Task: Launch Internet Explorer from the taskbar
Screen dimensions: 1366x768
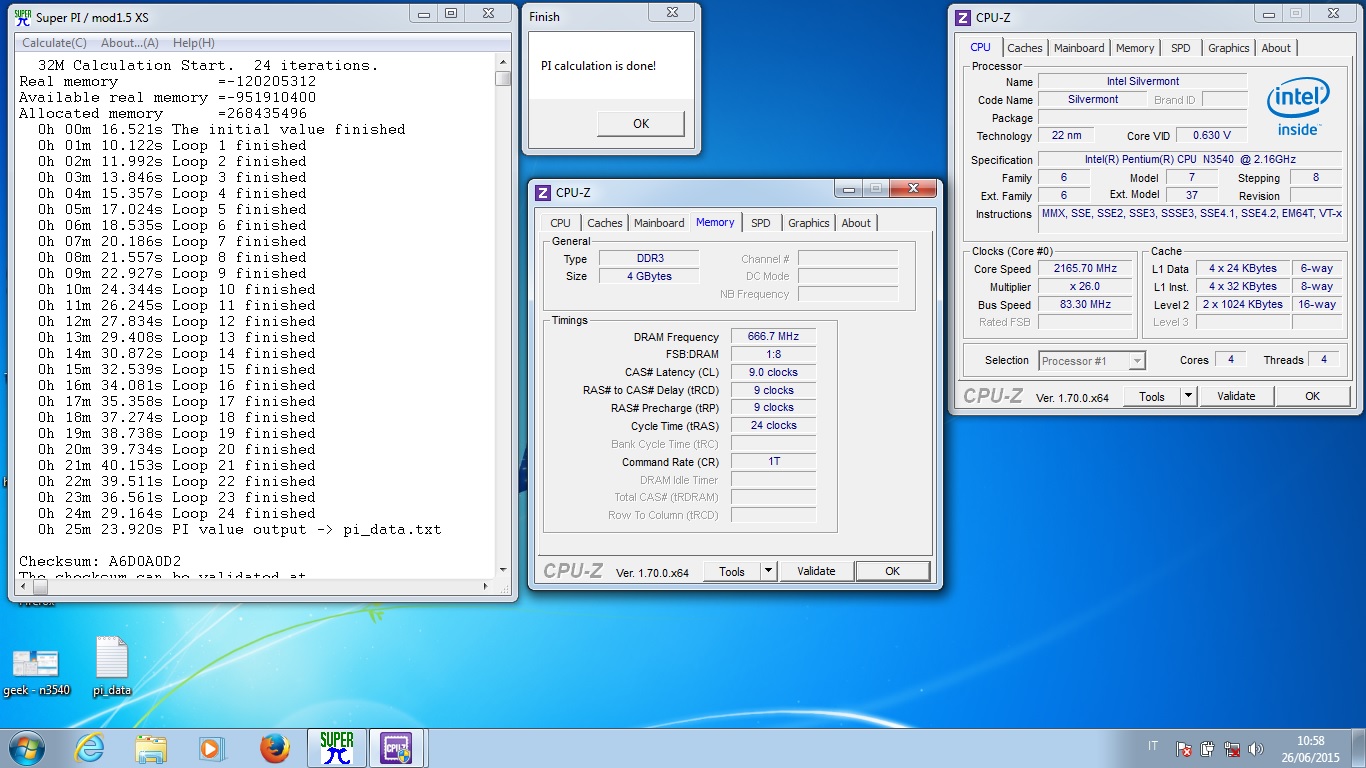Action: 89,748
